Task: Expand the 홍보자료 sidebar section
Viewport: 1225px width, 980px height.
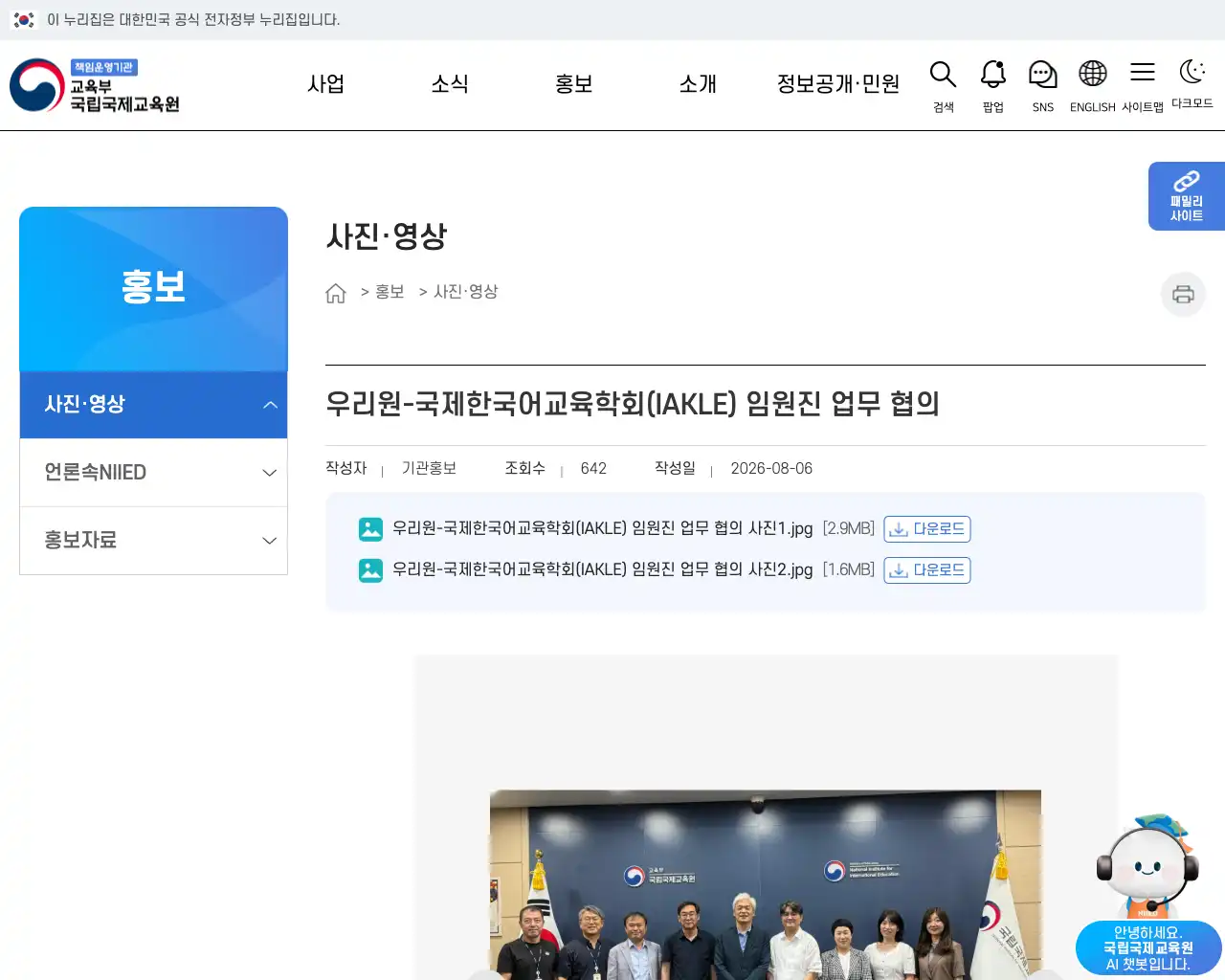Action: pyautogui.click(x=153, y=541)
